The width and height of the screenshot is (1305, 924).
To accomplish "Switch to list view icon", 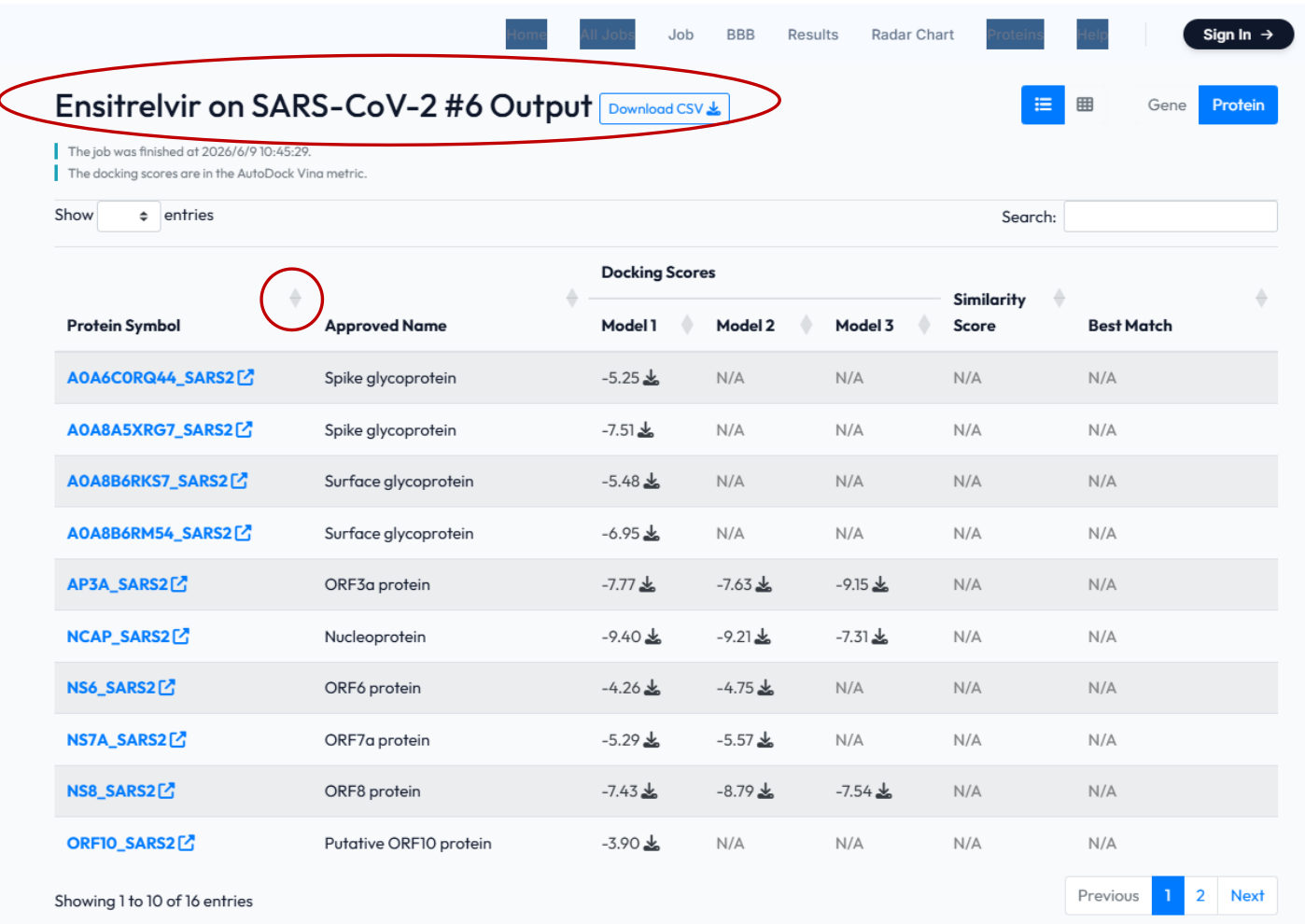I will [1043, 105].
